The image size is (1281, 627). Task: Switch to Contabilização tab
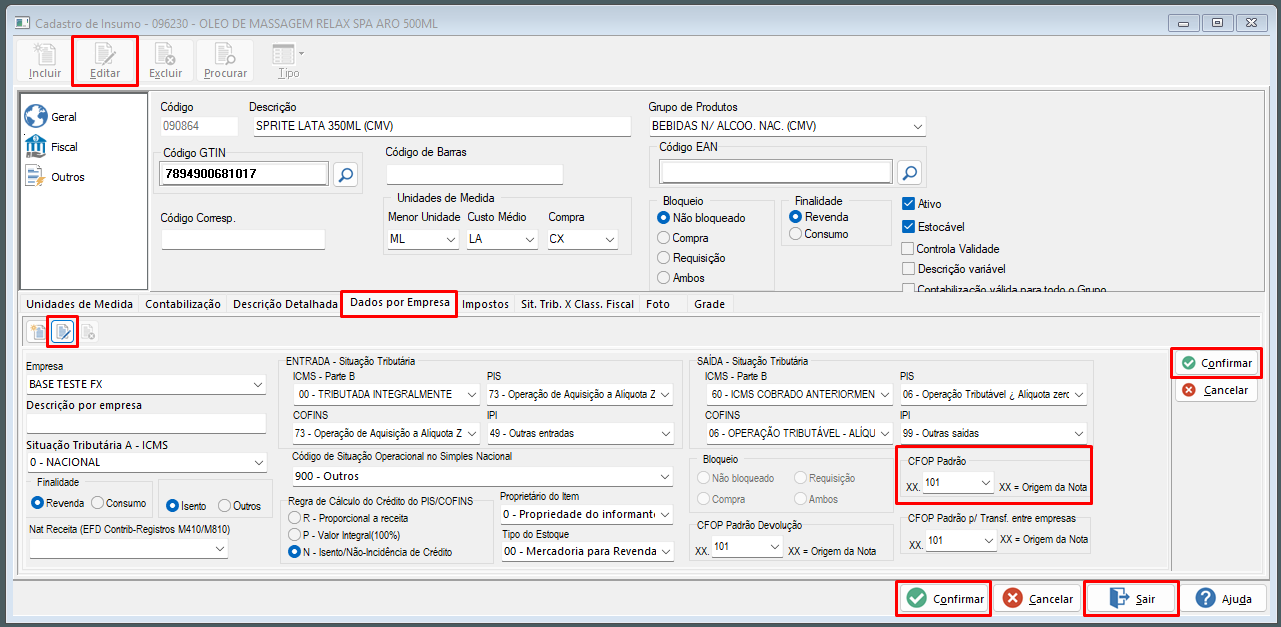pos(183,304)
